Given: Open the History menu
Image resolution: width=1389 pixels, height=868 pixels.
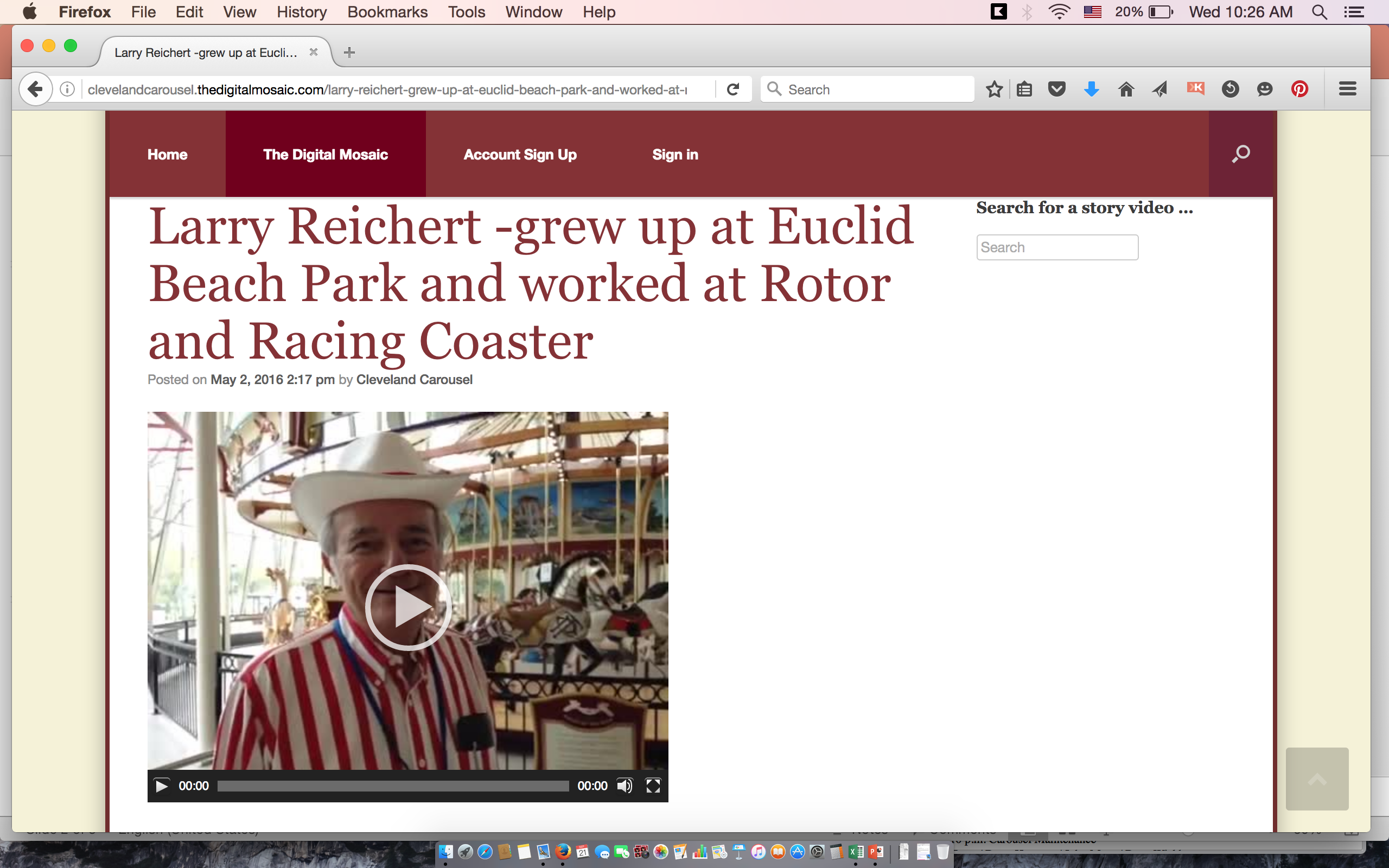Looking at the screenshot, I should pos(301,12).
